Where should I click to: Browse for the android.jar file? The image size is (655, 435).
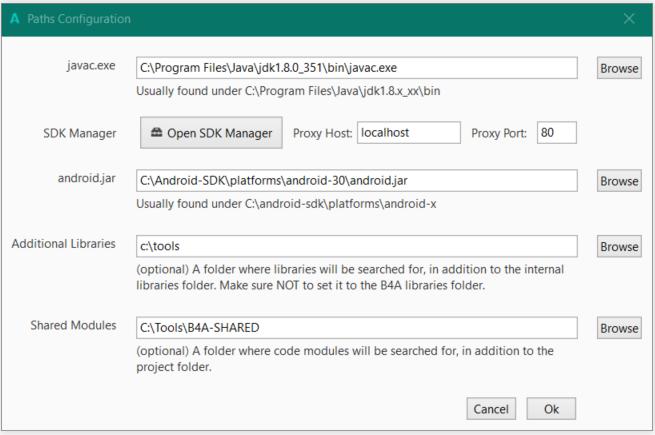coord(619,181)
